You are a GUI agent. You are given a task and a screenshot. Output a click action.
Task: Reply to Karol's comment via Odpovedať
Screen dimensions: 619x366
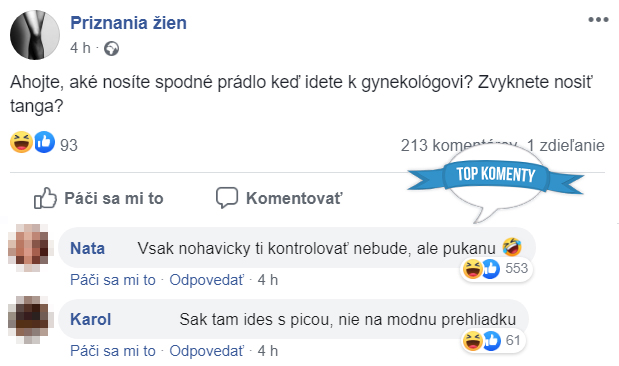[207, 351]
